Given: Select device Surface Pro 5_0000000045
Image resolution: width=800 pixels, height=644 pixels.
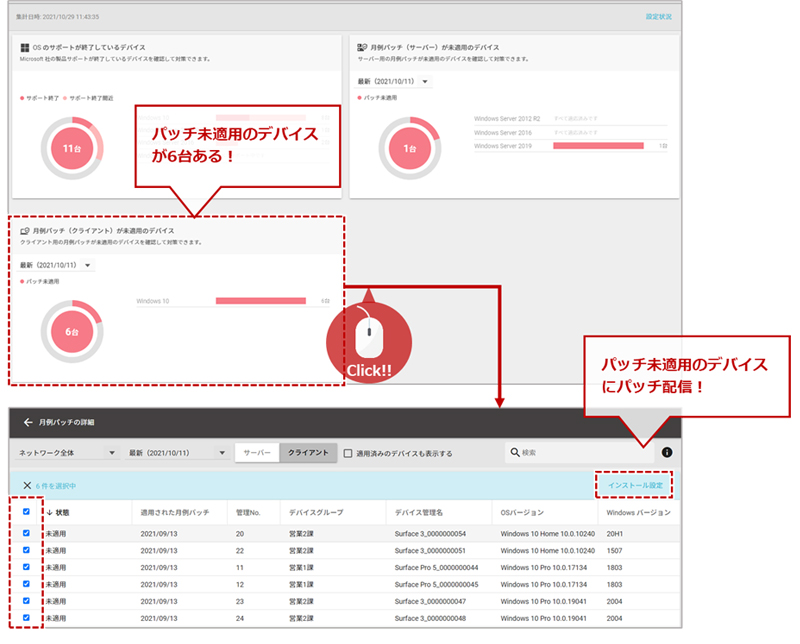Looking at the screenshot, I should pos(436,584).
